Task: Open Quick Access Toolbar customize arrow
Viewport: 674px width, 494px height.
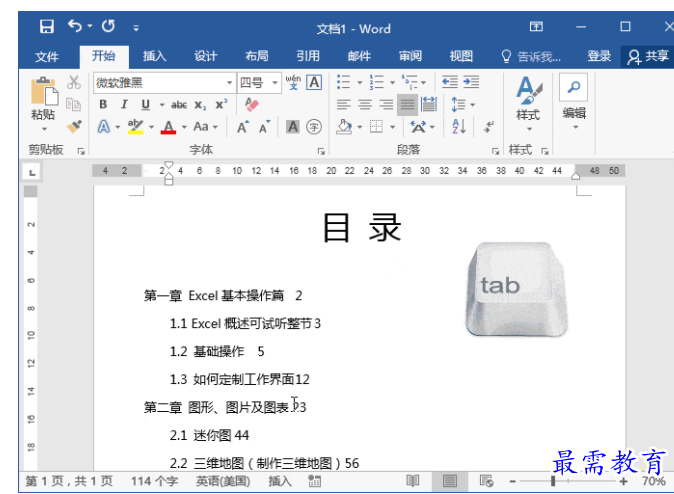Action: point(136,28)
